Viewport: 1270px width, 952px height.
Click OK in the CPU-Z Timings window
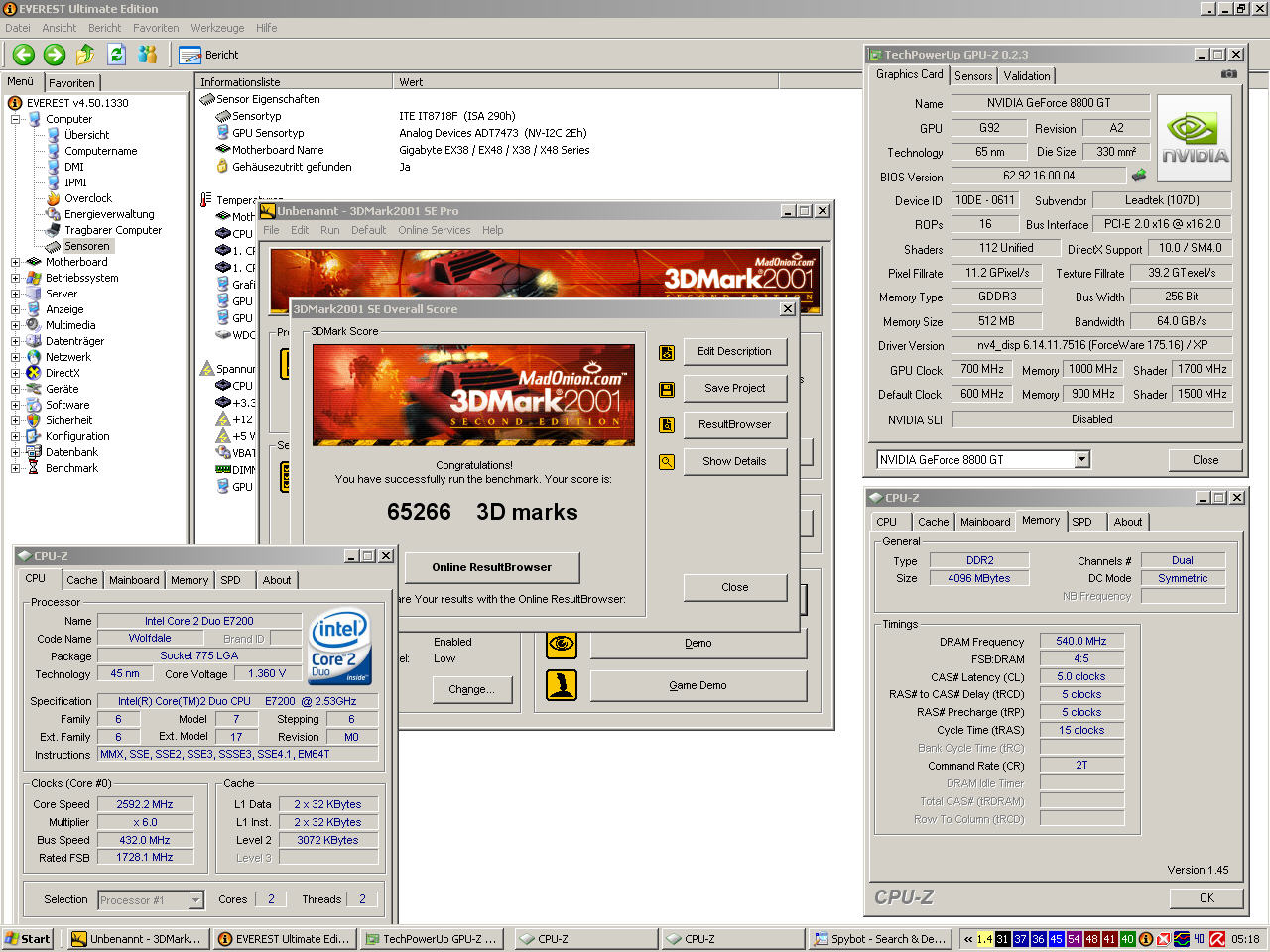click(x=1206, y=897)
